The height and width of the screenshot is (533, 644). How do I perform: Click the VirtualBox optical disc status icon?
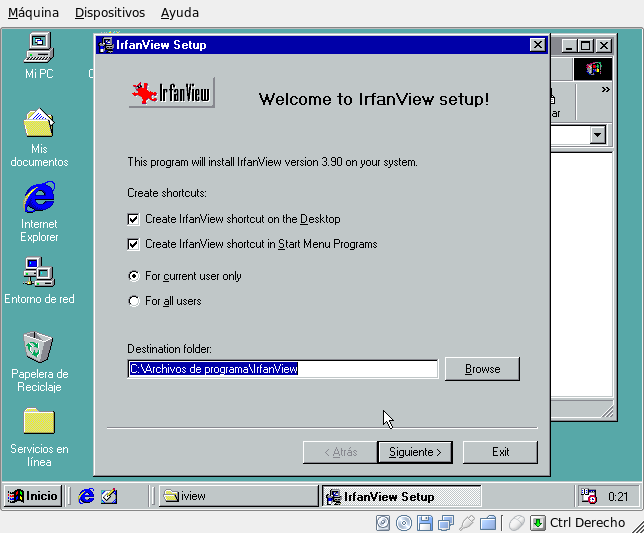click(404, 523)
